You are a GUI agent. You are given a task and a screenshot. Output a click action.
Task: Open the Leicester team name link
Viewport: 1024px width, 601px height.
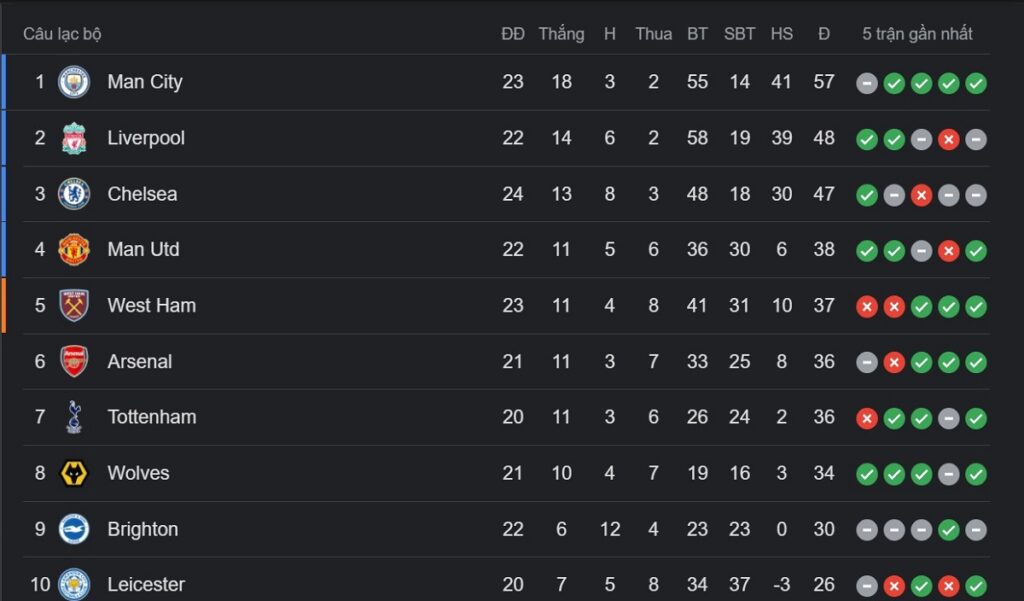click(146, 584)
